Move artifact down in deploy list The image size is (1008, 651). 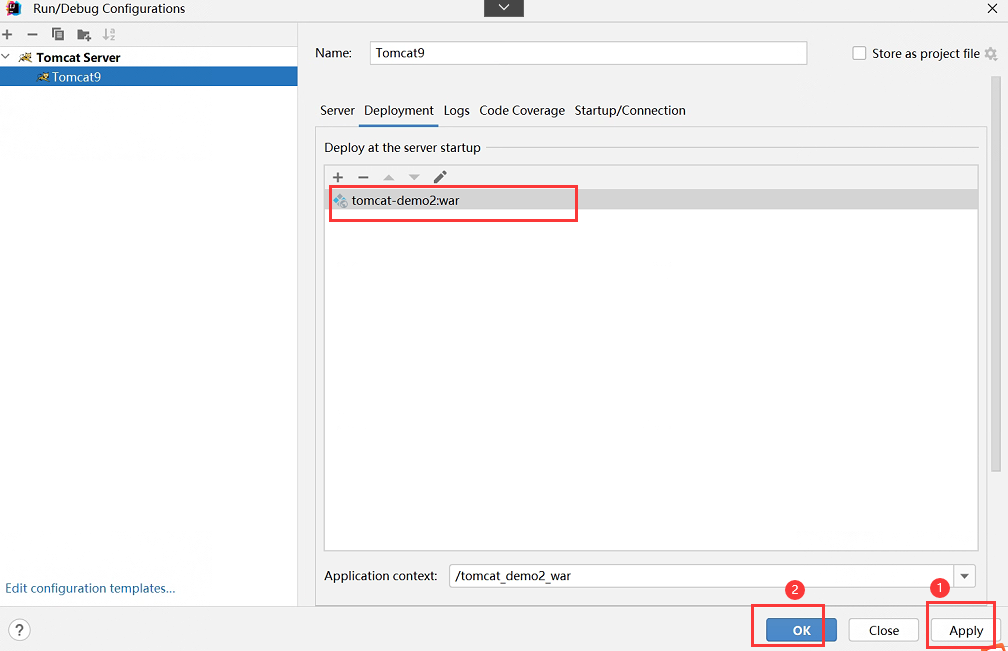point(414,177)
